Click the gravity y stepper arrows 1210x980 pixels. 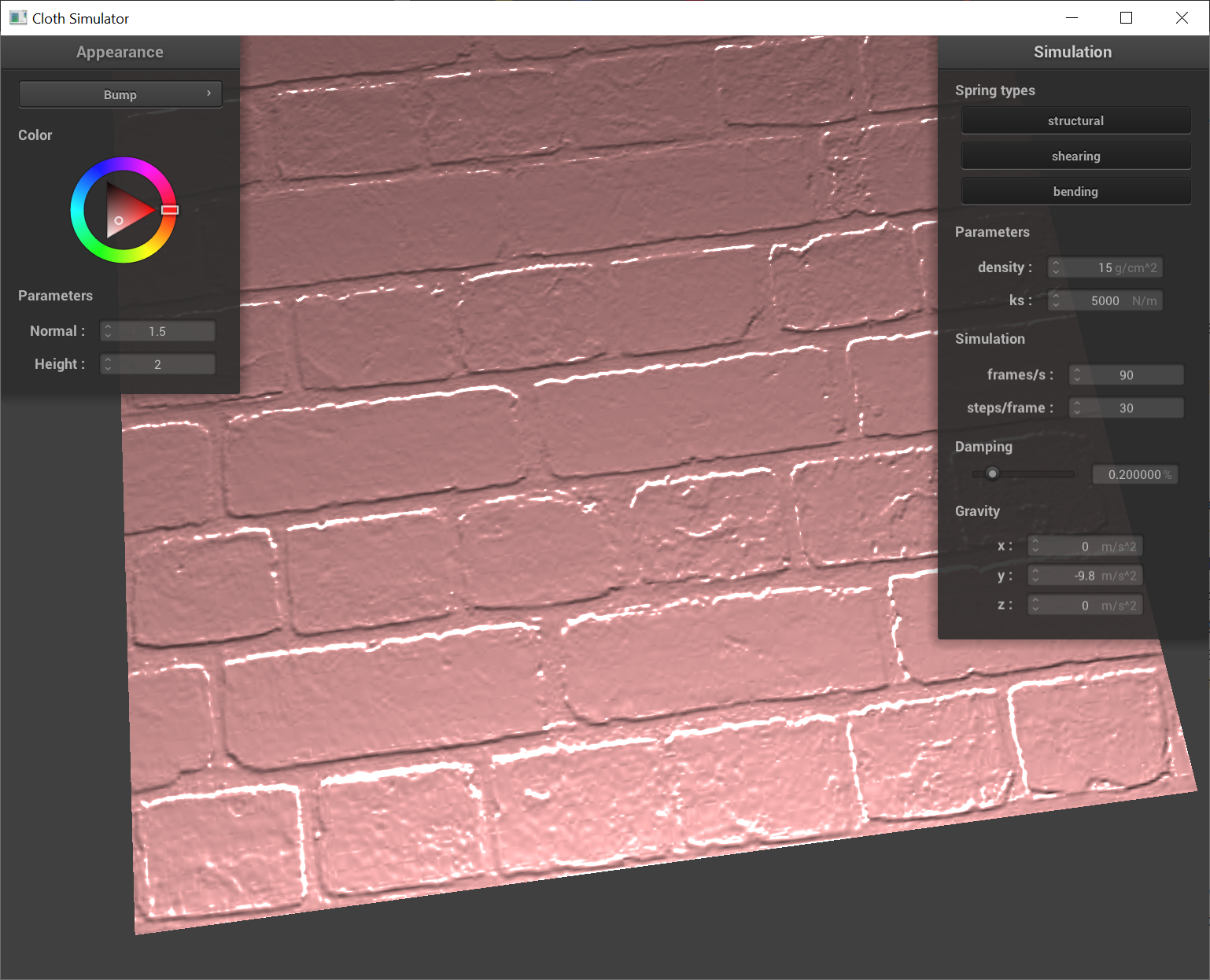tap(1035, 576)
